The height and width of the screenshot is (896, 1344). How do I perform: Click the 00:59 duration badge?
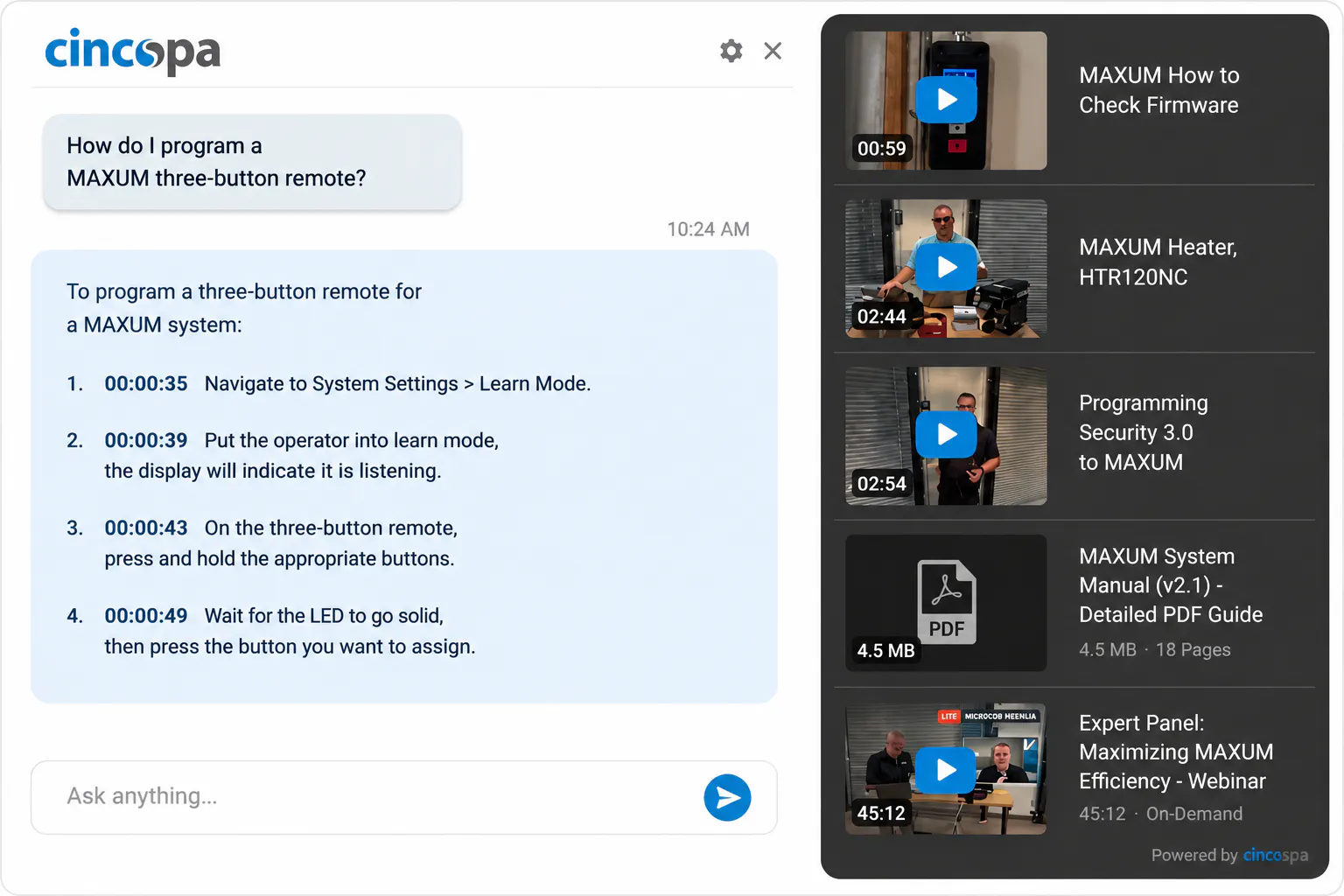881,149
